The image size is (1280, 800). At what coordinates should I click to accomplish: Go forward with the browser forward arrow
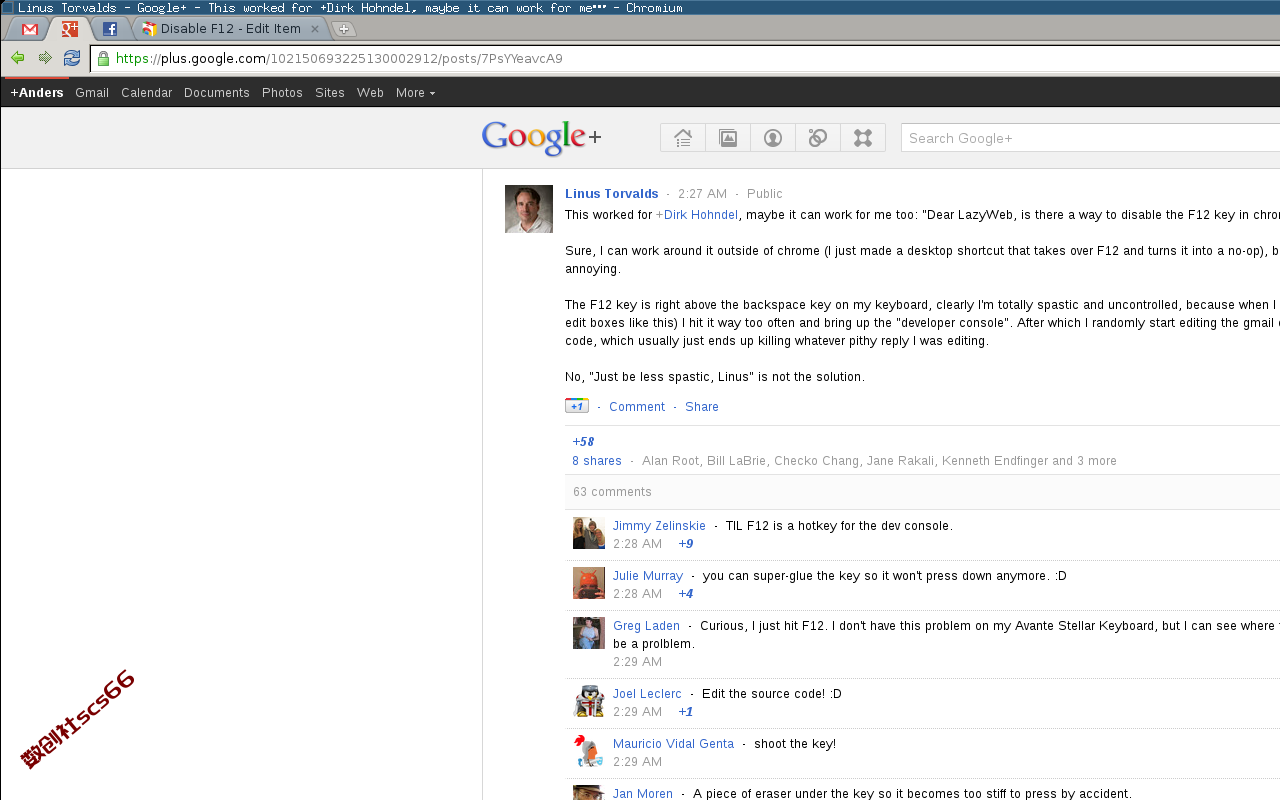pos(45,58)
